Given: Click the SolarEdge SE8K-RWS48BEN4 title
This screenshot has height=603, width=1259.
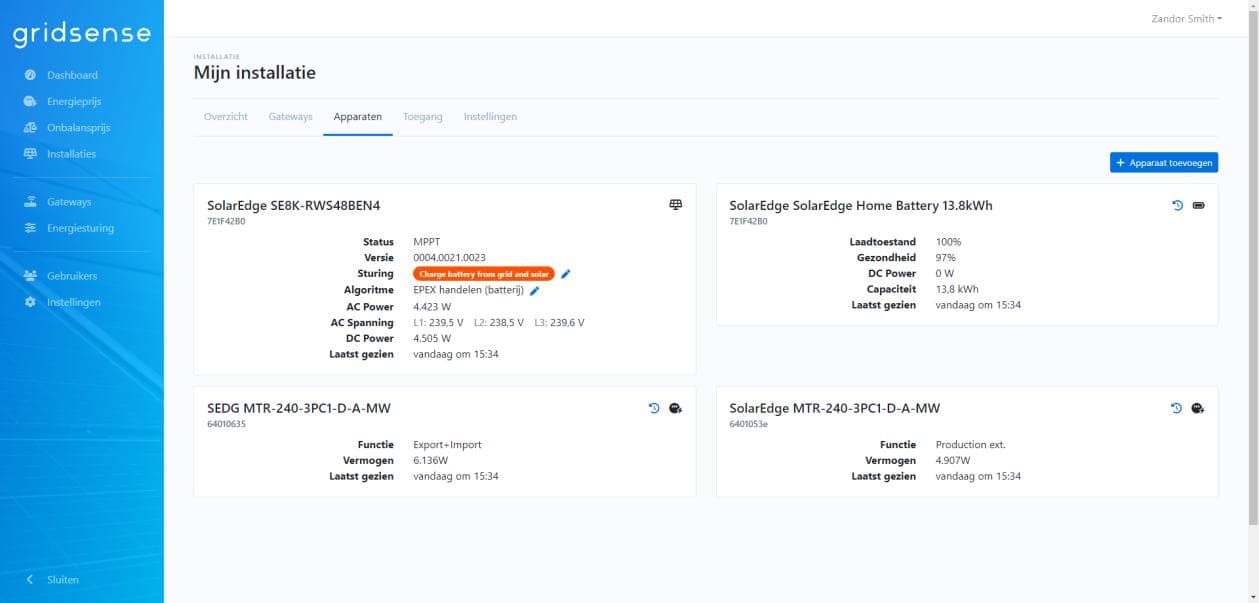Looking at the screenshot, I should coord(294,206).
